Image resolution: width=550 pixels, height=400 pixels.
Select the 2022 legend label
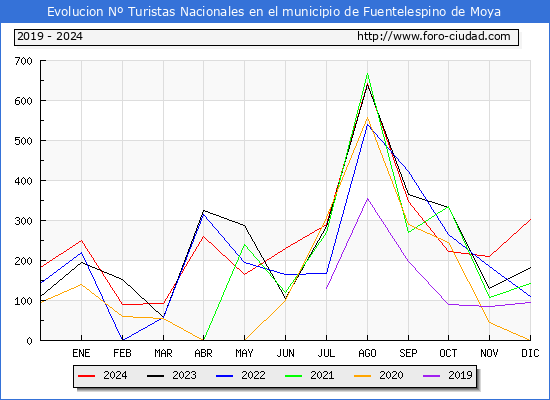[253, 375]
